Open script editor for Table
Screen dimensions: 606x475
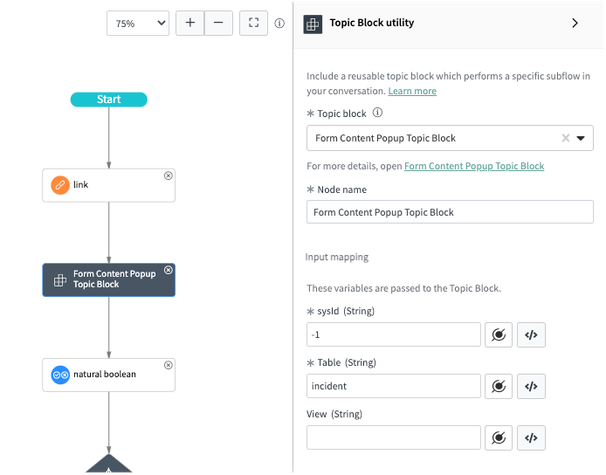point(531,386)
